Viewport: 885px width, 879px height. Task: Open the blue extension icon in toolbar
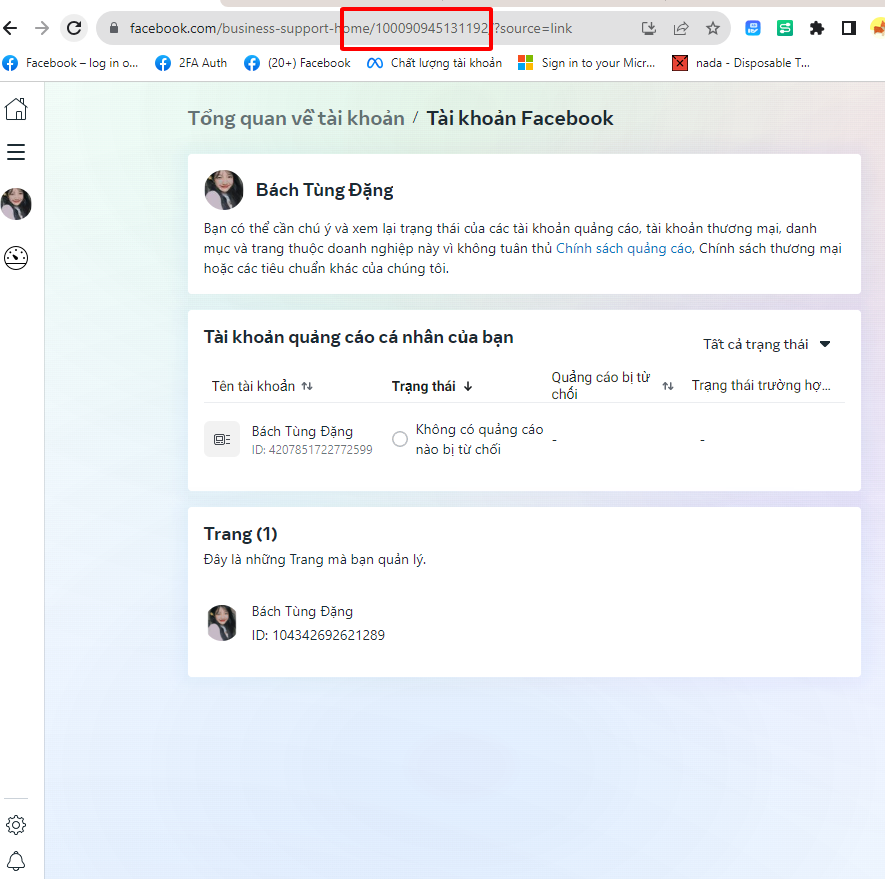(753, 28)
